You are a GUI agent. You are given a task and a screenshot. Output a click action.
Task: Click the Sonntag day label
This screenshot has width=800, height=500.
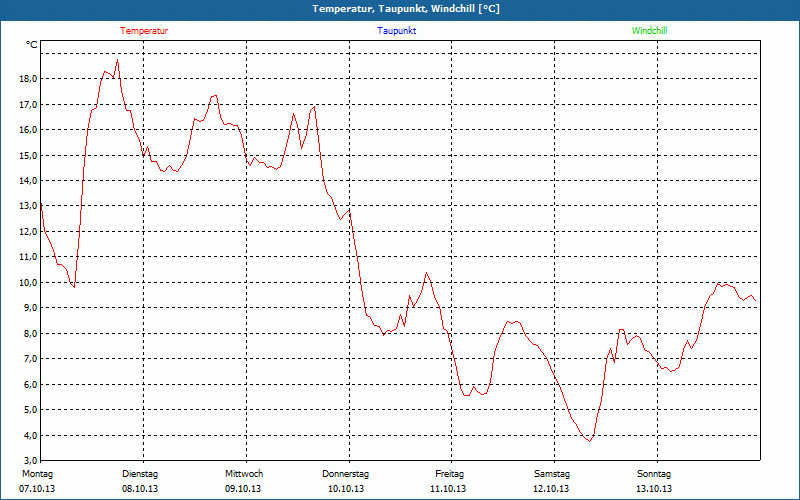tap(654, 474)
